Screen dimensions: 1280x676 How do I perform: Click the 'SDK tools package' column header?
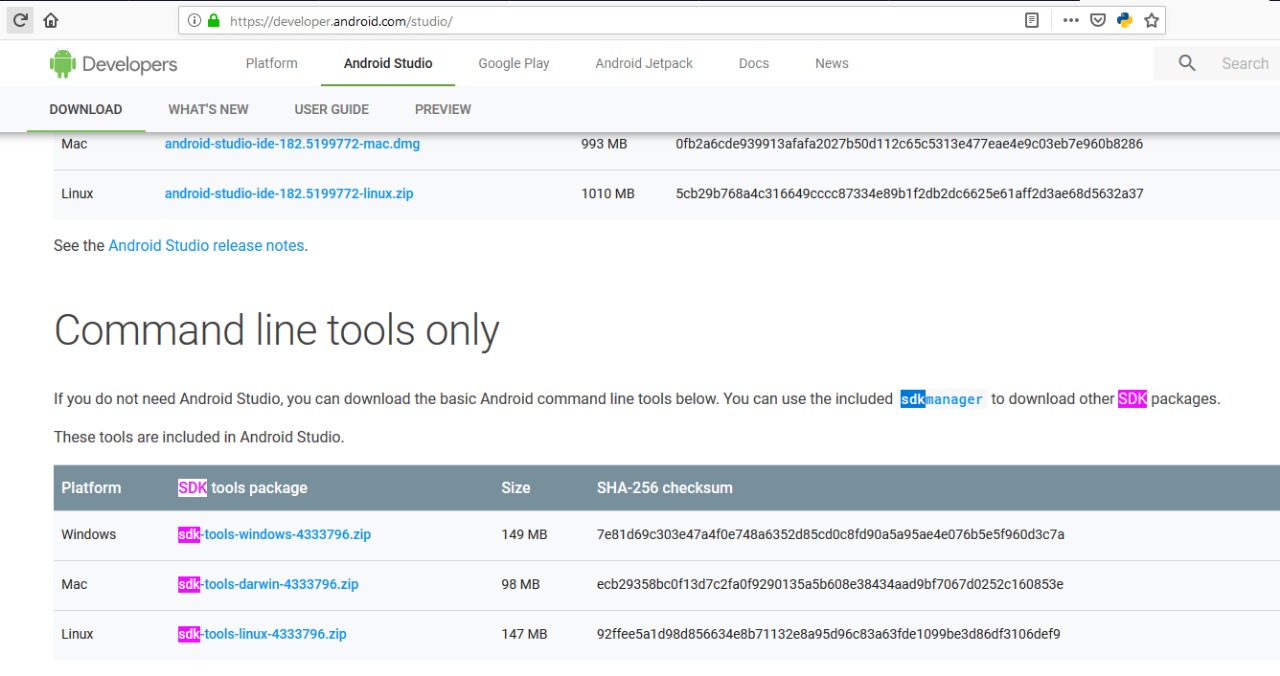coord(243,488)
